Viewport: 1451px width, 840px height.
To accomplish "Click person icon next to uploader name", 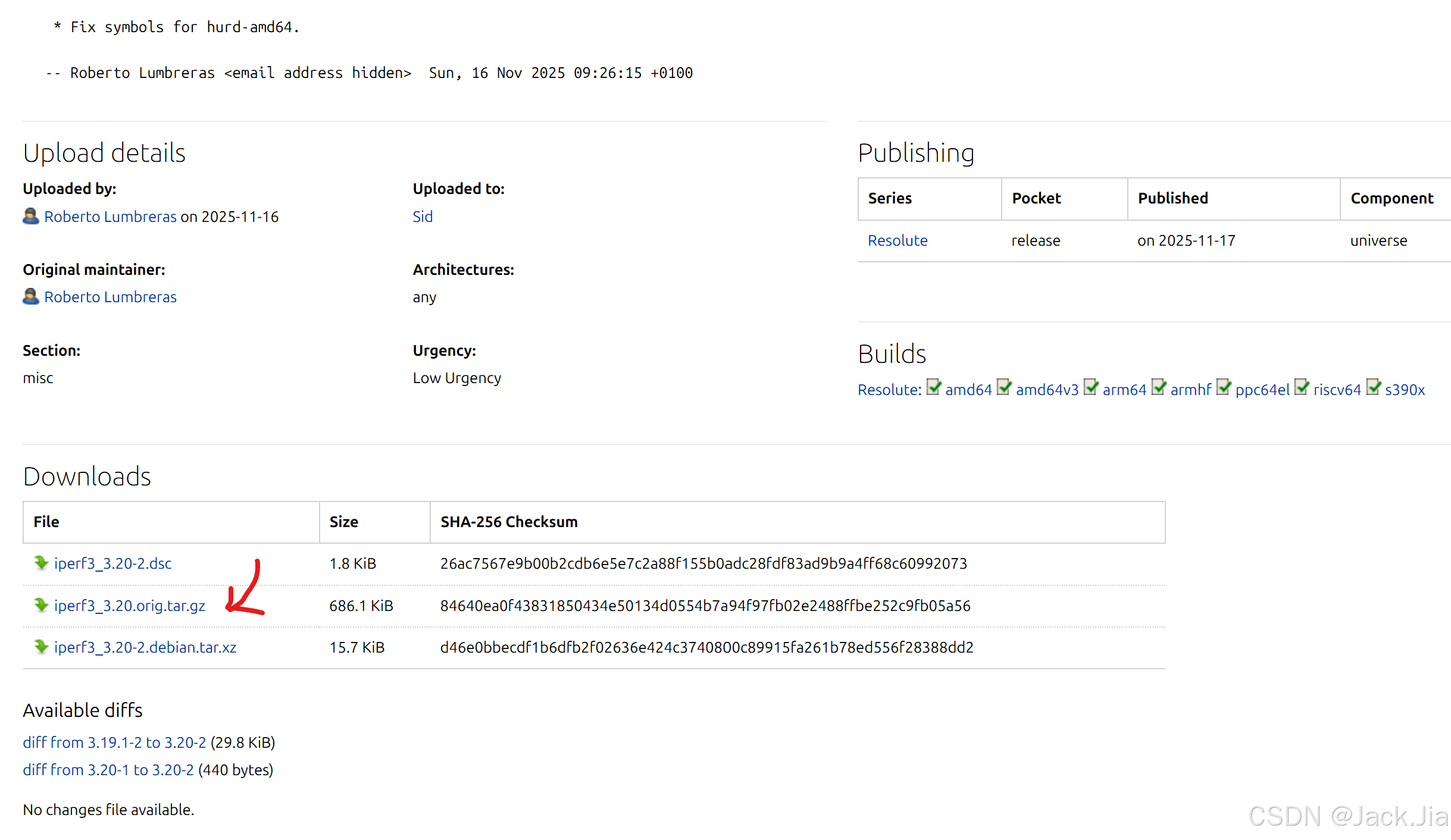I will tap(31, 216).
